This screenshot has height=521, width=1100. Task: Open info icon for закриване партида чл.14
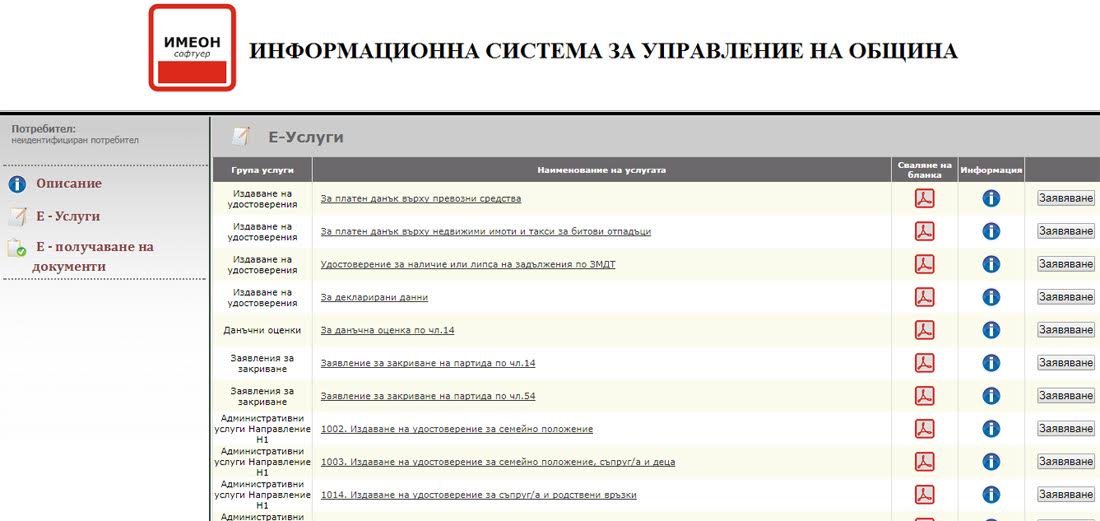tap(991, 363)
